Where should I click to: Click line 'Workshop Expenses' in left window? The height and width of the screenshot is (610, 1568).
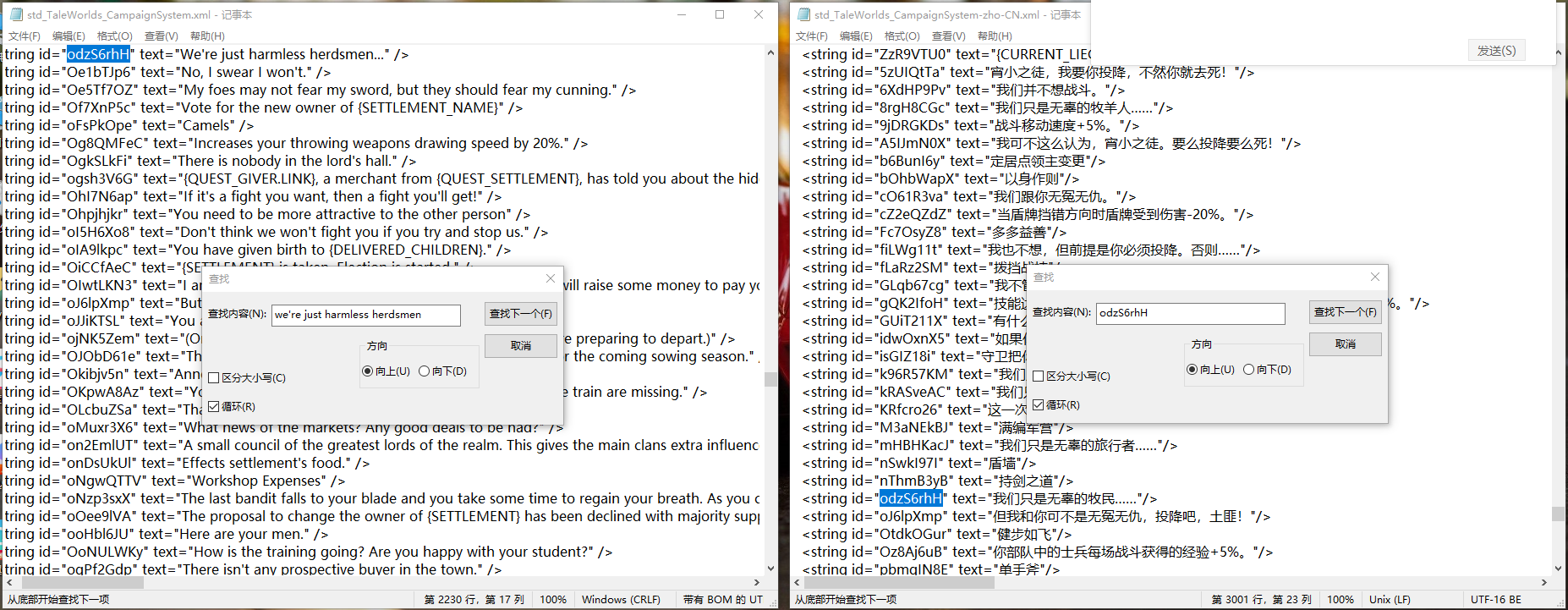point(174,481)
